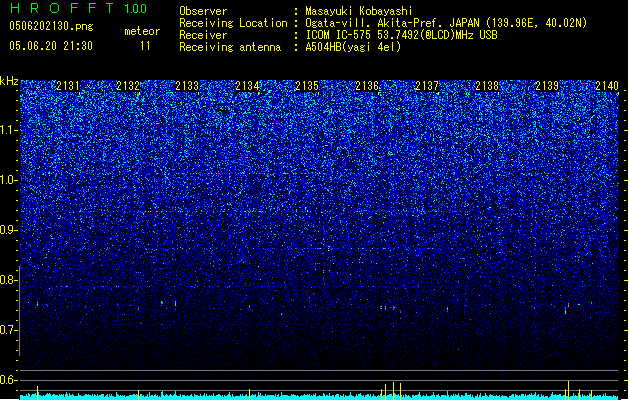Click the ICOM IC-575 53.7492 MHz USB receiver text

[x=401, y=35]
